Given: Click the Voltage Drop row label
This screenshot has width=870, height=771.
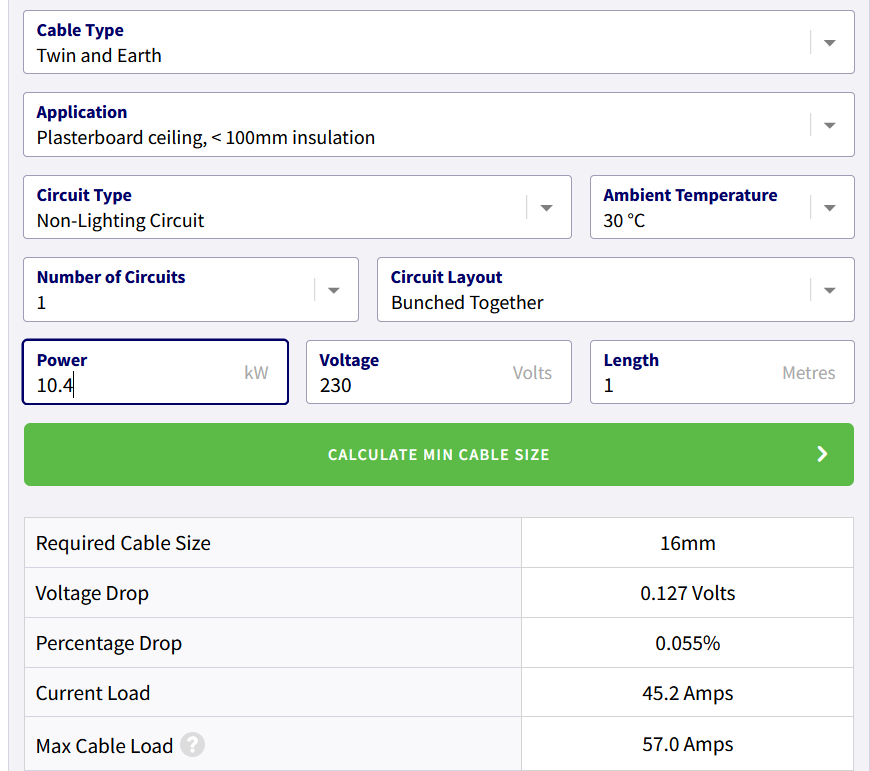Looking at the screenshot, I should coord(92,593).
